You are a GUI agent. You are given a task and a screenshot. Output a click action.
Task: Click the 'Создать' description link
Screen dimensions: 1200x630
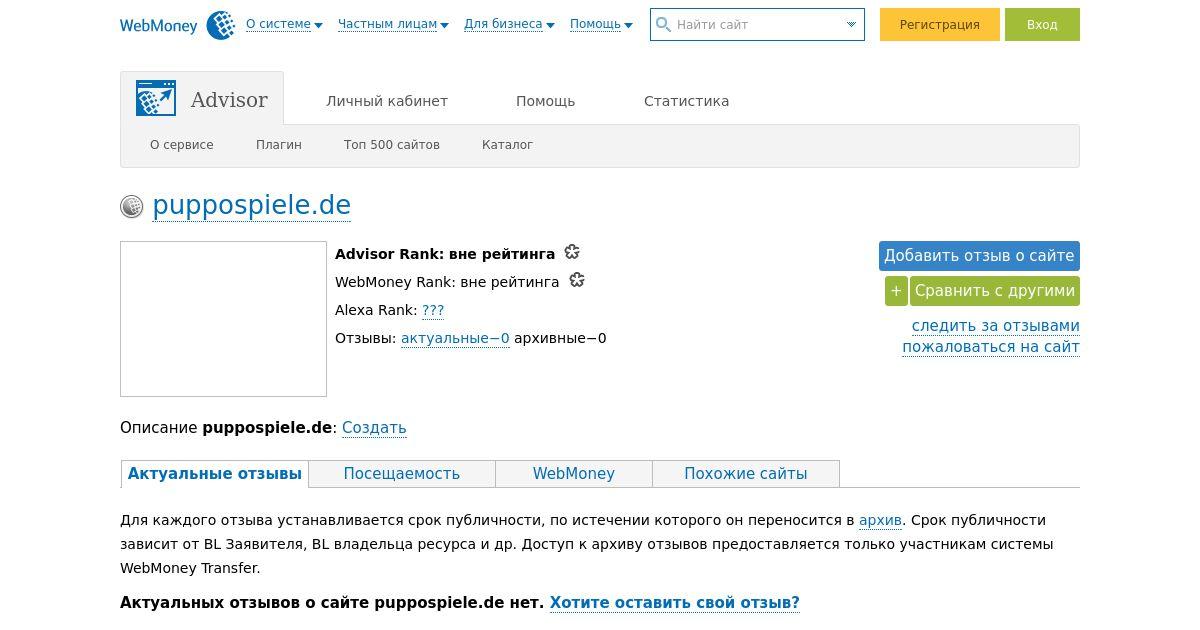point(374,428)
